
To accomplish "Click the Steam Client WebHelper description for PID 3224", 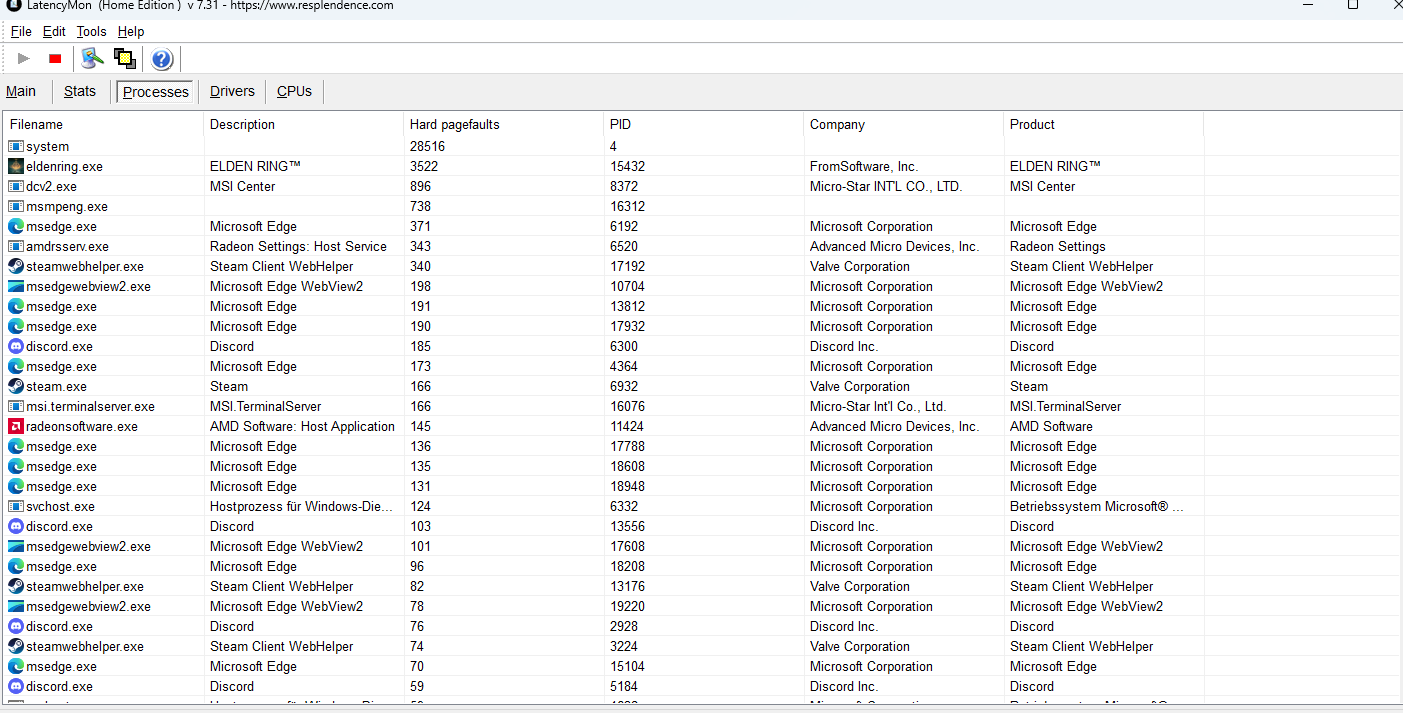I will coord(281,646).
